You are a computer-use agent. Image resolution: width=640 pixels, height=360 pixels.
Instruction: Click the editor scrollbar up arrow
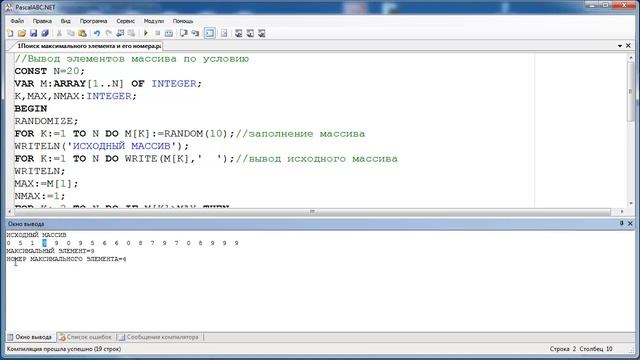631,58
